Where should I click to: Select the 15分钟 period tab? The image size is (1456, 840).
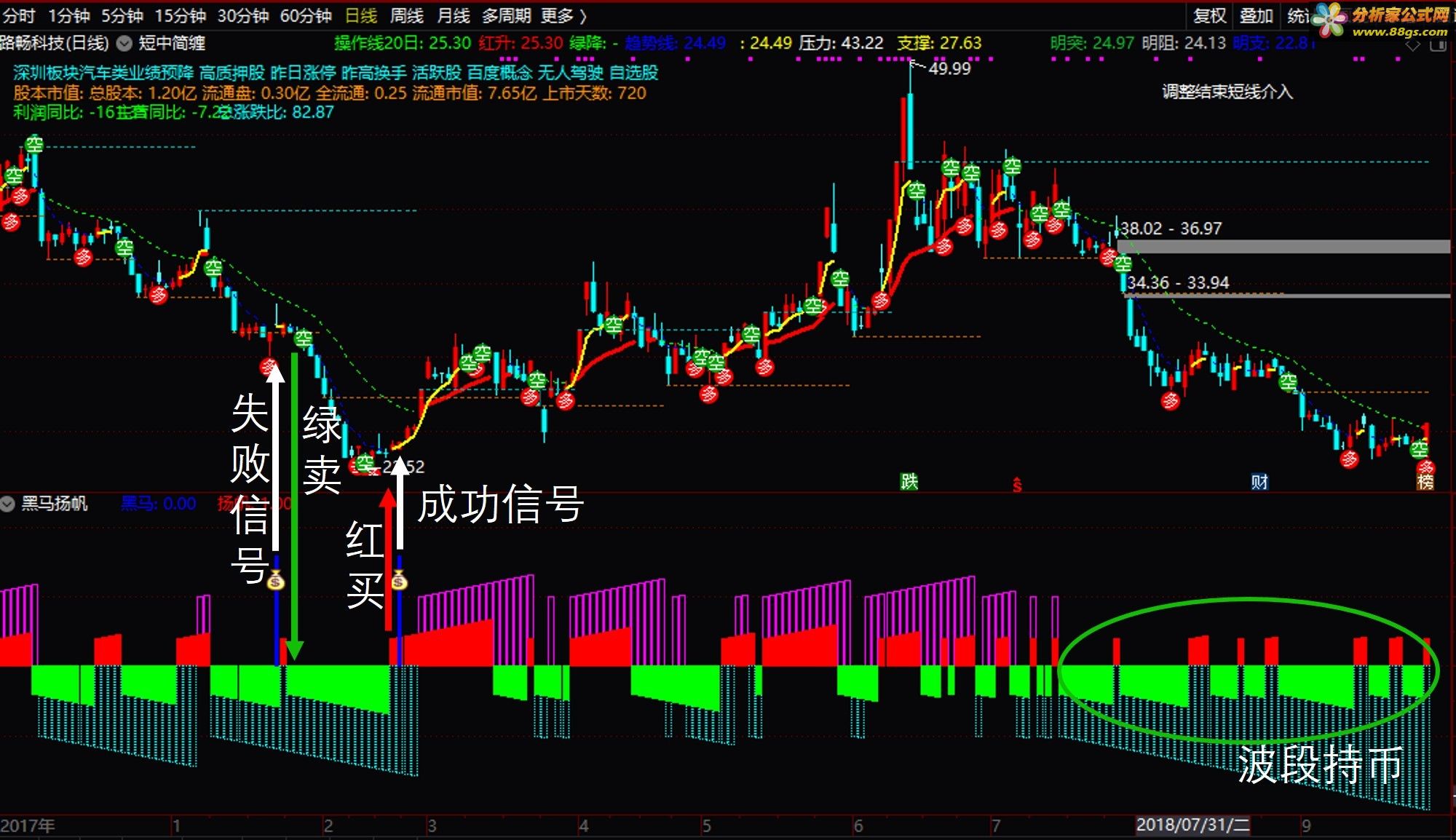pos(180,15)
